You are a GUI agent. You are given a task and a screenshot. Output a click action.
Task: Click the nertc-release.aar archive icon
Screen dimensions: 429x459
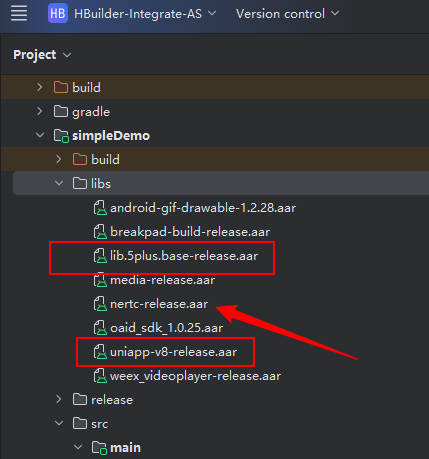[x=100, y=304]
